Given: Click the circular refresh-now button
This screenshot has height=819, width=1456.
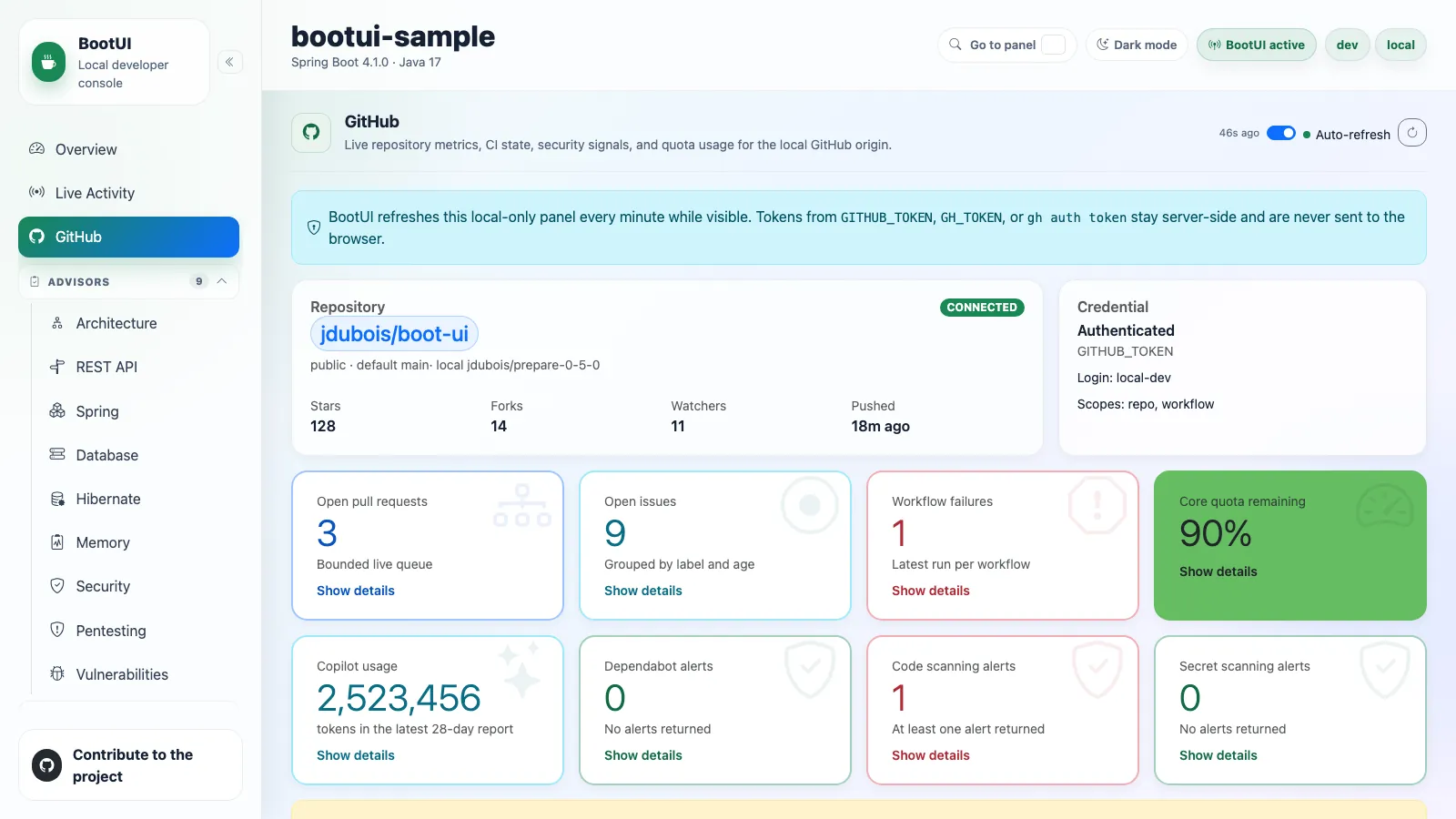Looking at the screenshot, I should pos(1412,133).
